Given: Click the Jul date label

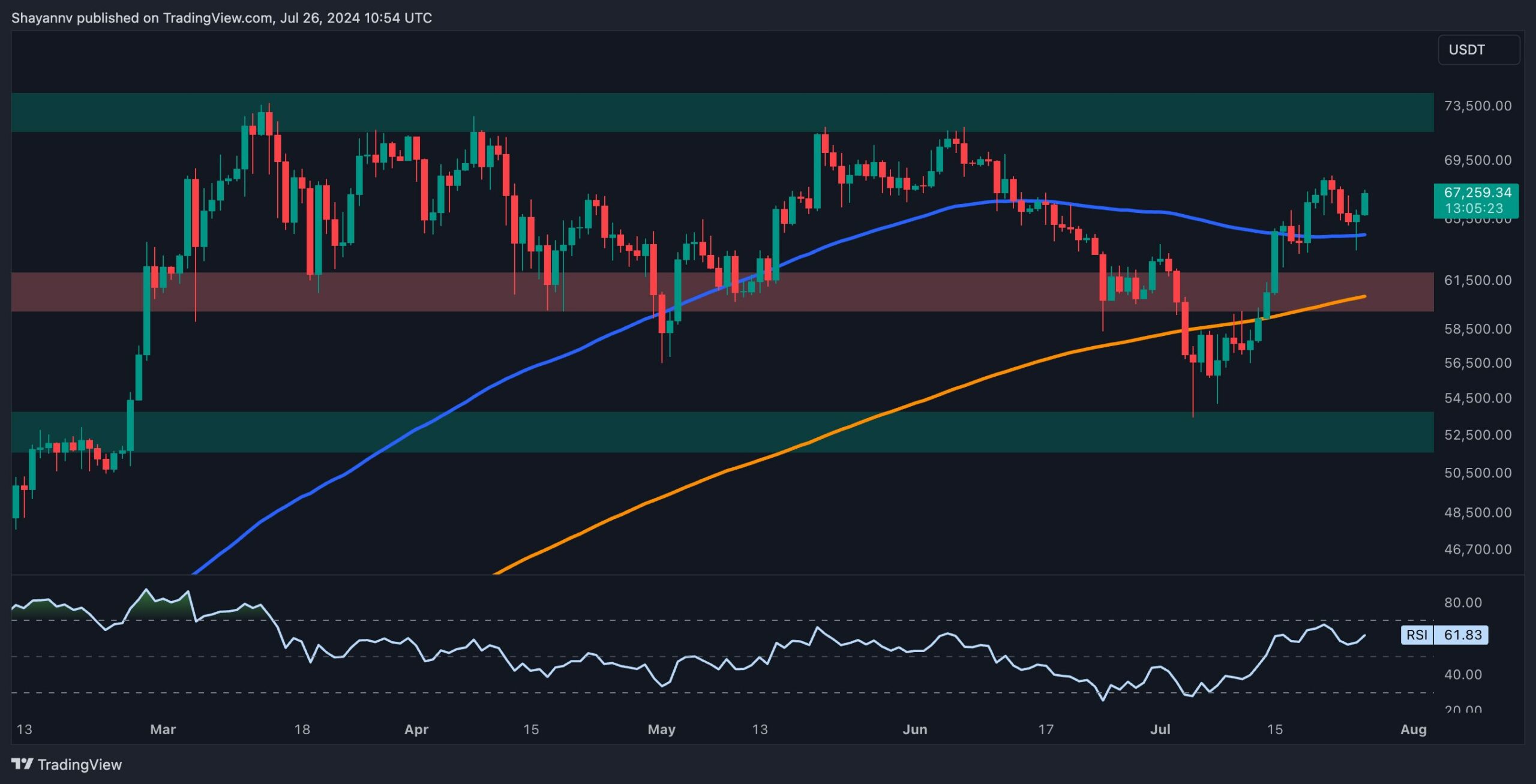Looking at the screenshot, I should (1160, 729).
